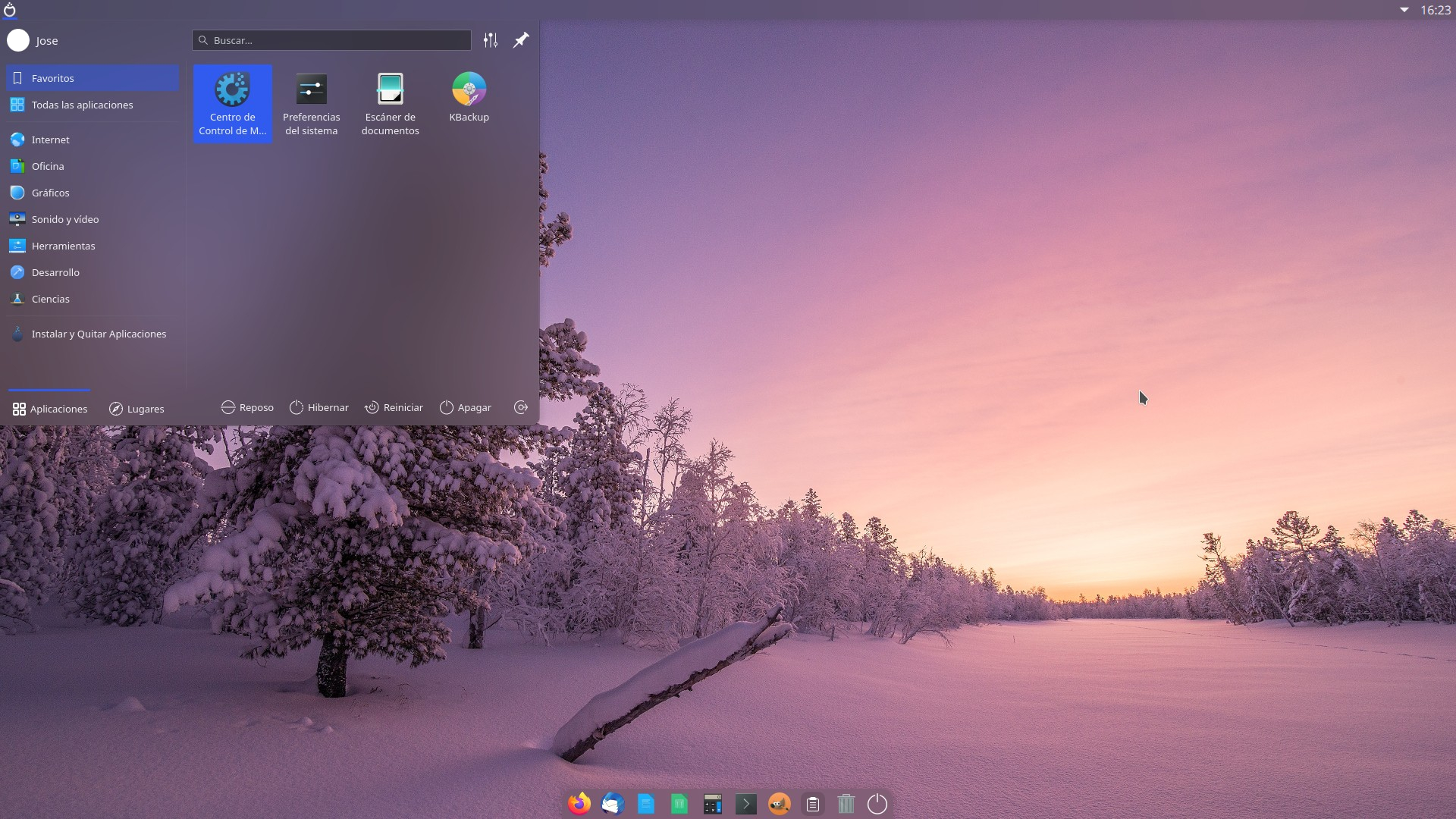
Task: Open the Trash from the taskbar
Action: (845, 804)
